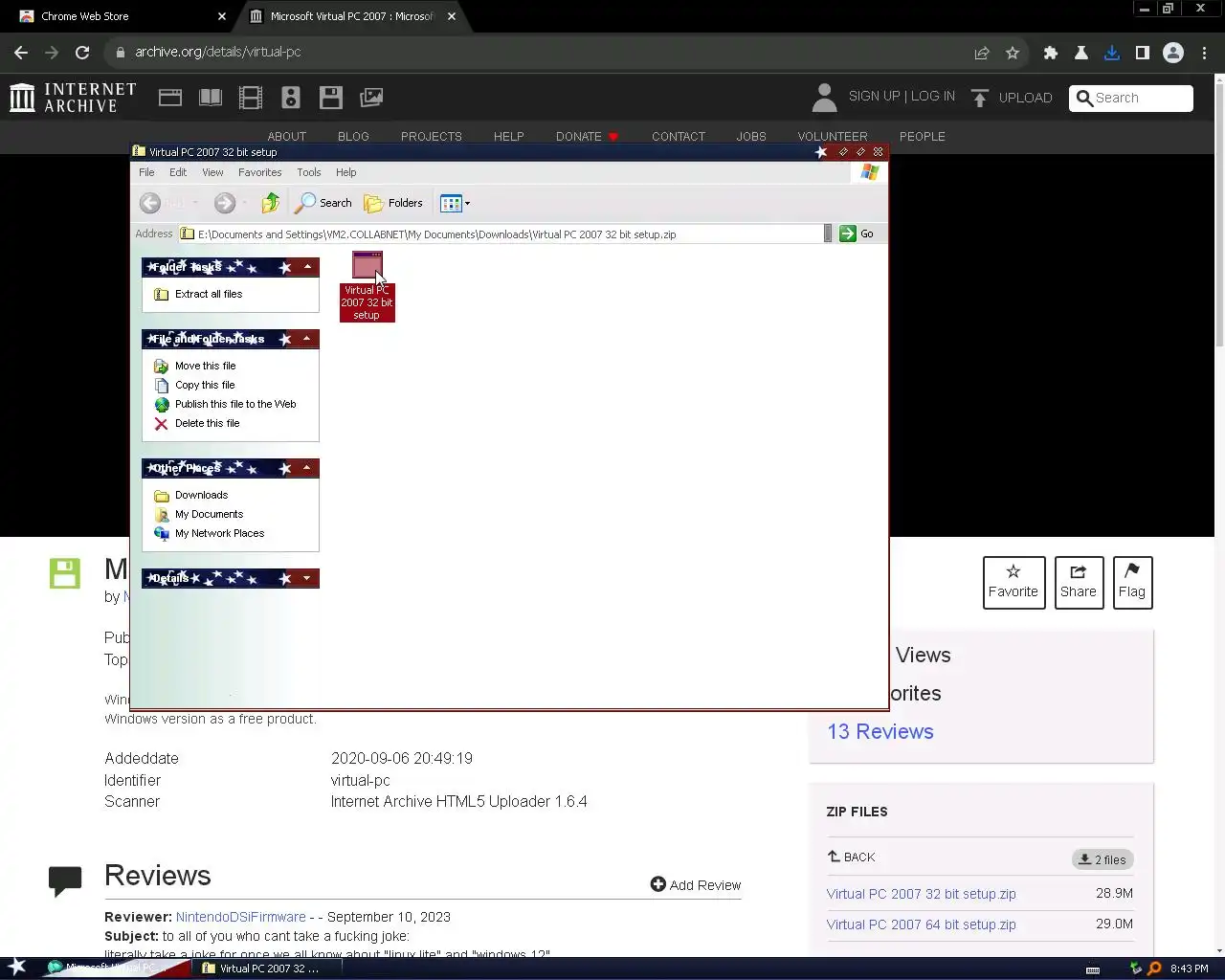The width and height of the screenshot is (1225, 980).
Task: Download Virtual PC 2007 64 bit setup.zip
Action: click(921, 924)
